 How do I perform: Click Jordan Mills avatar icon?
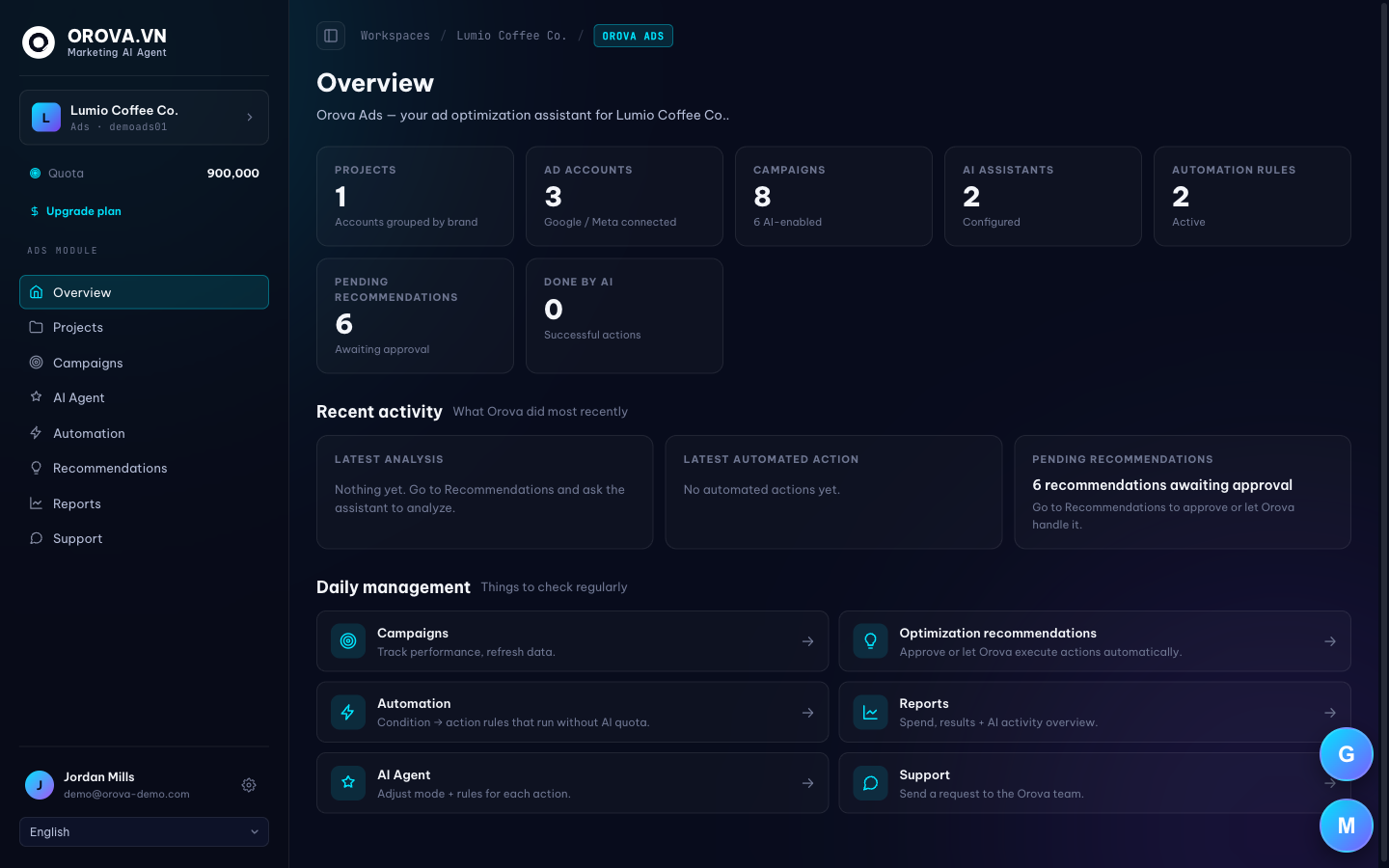[40, 785]
